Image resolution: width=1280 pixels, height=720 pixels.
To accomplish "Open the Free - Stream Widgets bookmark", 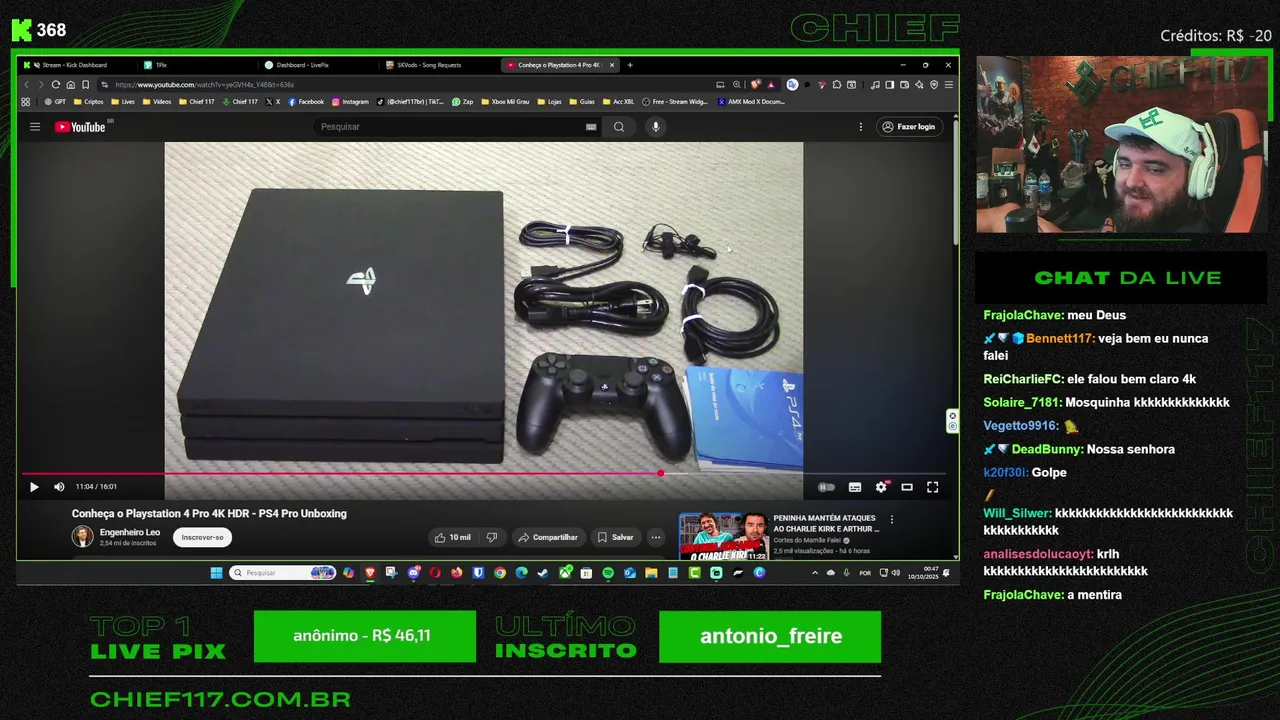I will pos(675,102).
